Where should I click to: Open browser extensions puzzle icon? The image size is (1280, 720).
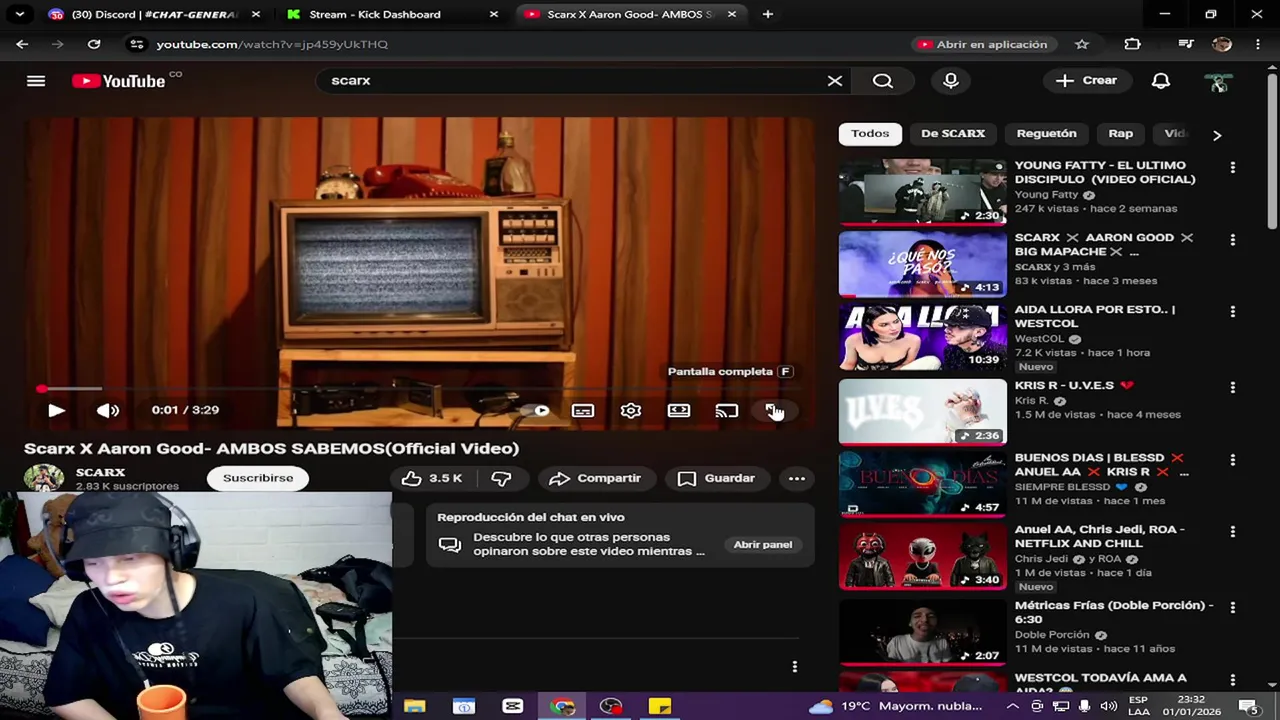click(x=1132, y=44)
